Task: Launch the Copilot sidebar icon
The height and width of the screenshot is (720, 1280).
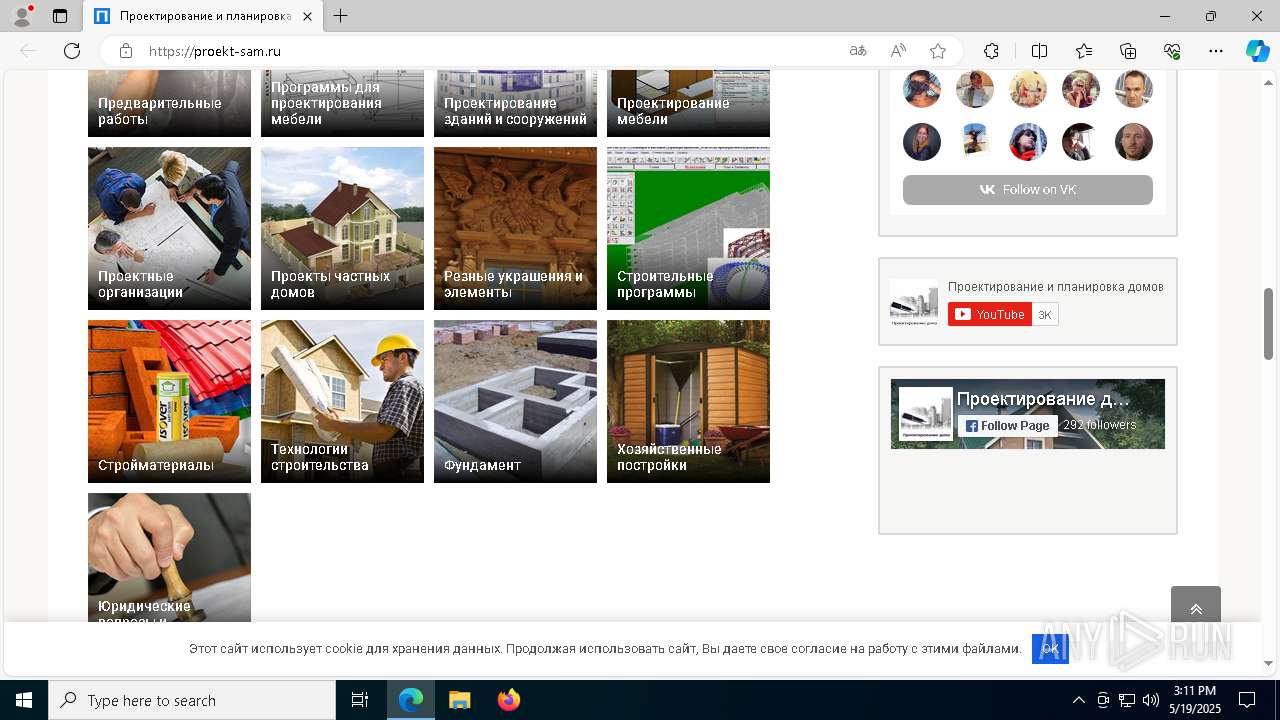Action: click(1257, 51)
